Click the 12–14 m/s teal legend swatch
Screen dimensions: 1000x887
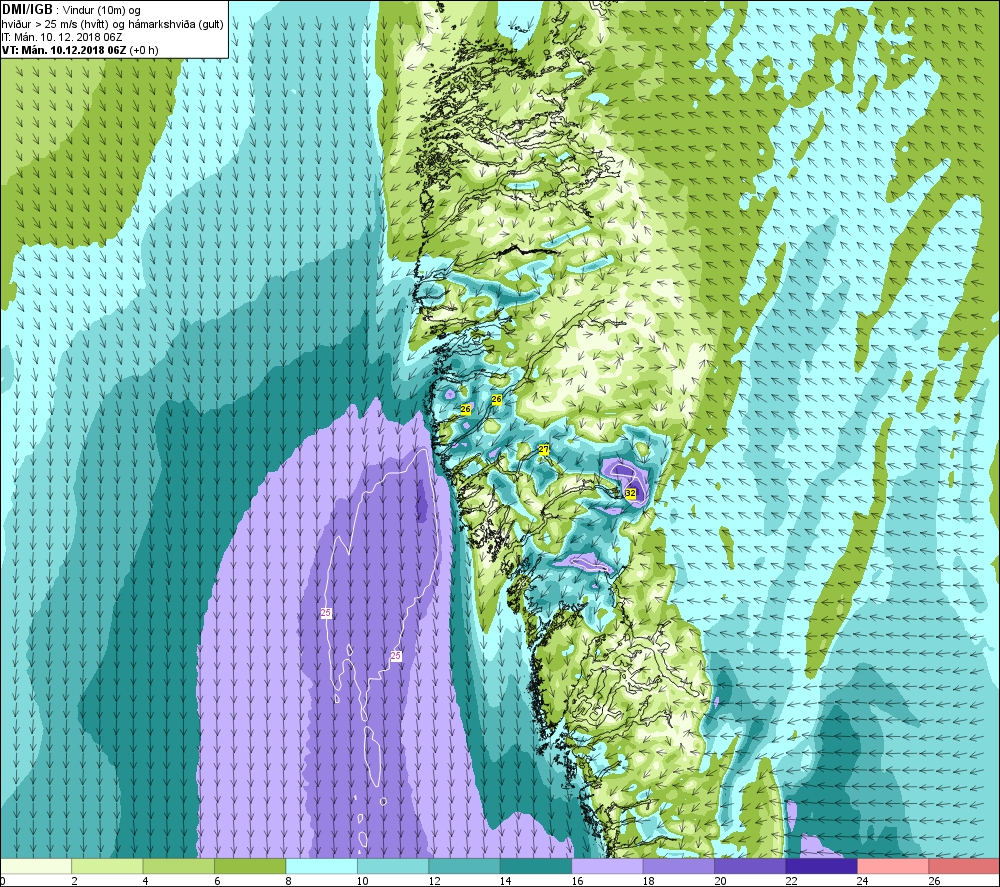(465, 866)
